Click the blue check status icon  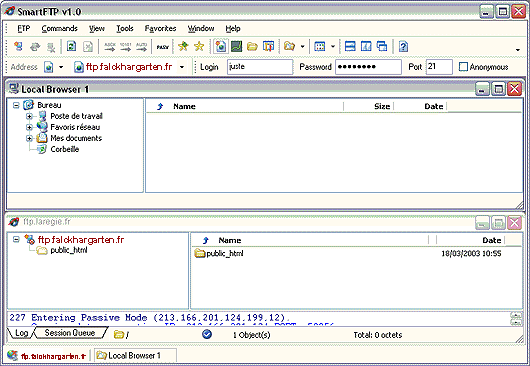[x=207, y=334]
